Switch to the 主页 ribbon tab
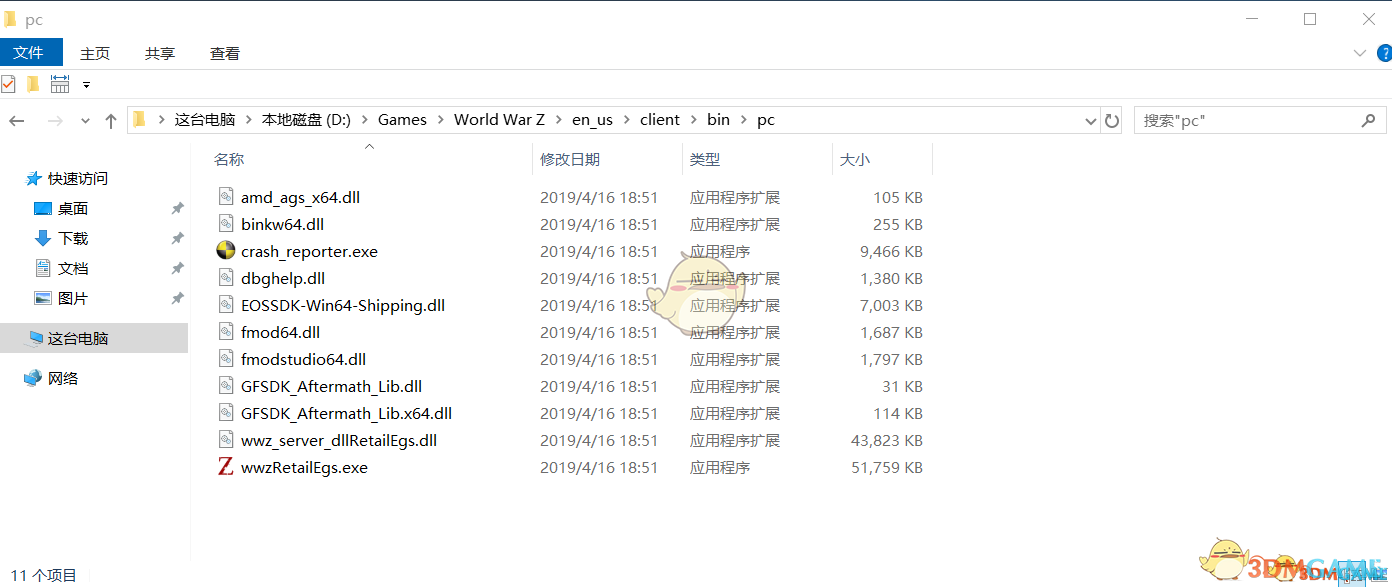The height and width of the screenshot is (587, 1392). pyautogui.click(x=95, y=53)
